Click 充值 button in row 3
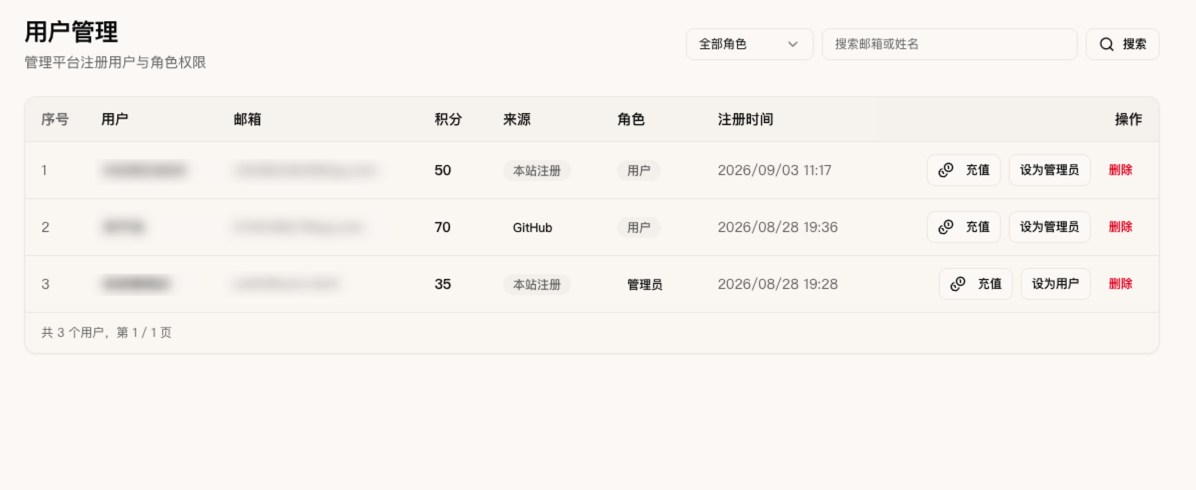Viewport: 1196px width, 490px height. 976,284
